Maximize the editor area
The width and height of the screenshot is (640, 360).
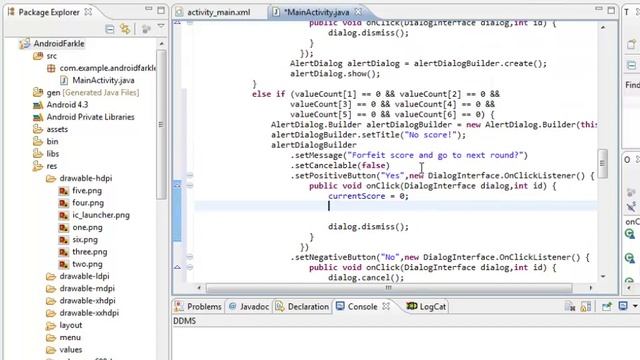click(611, 10)
